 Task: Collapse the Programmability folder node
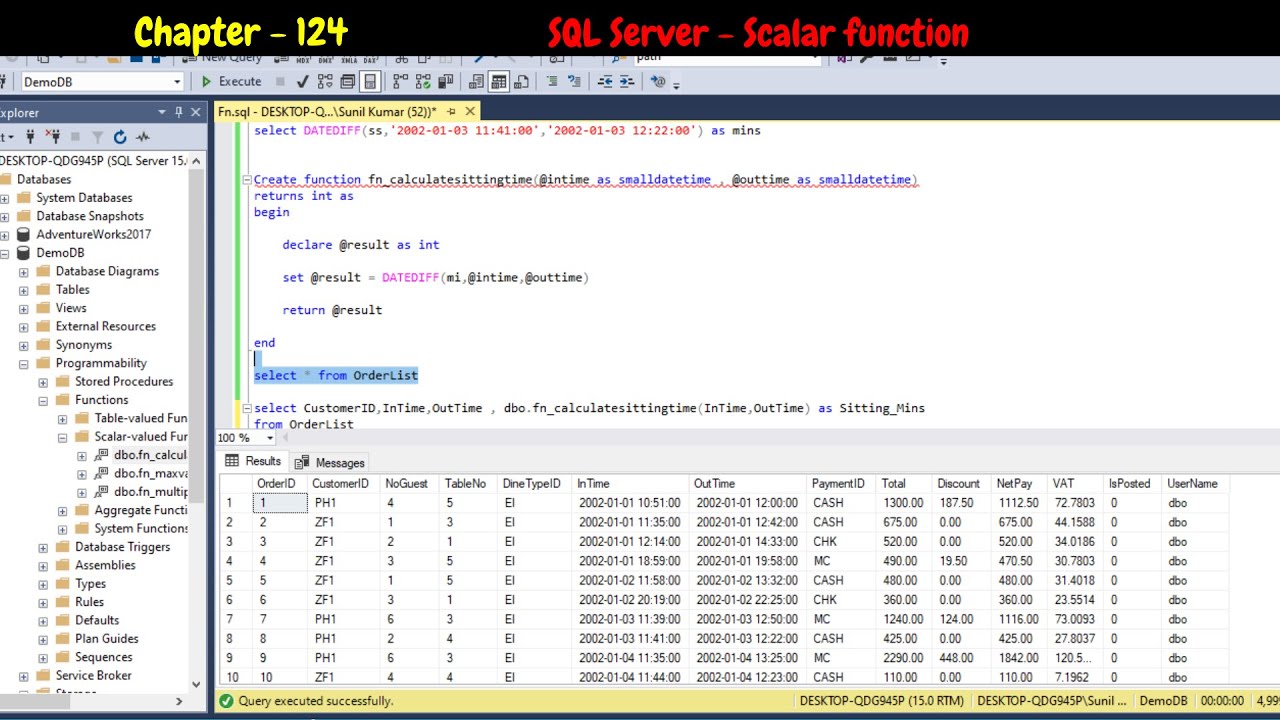[x=24, y=363]
